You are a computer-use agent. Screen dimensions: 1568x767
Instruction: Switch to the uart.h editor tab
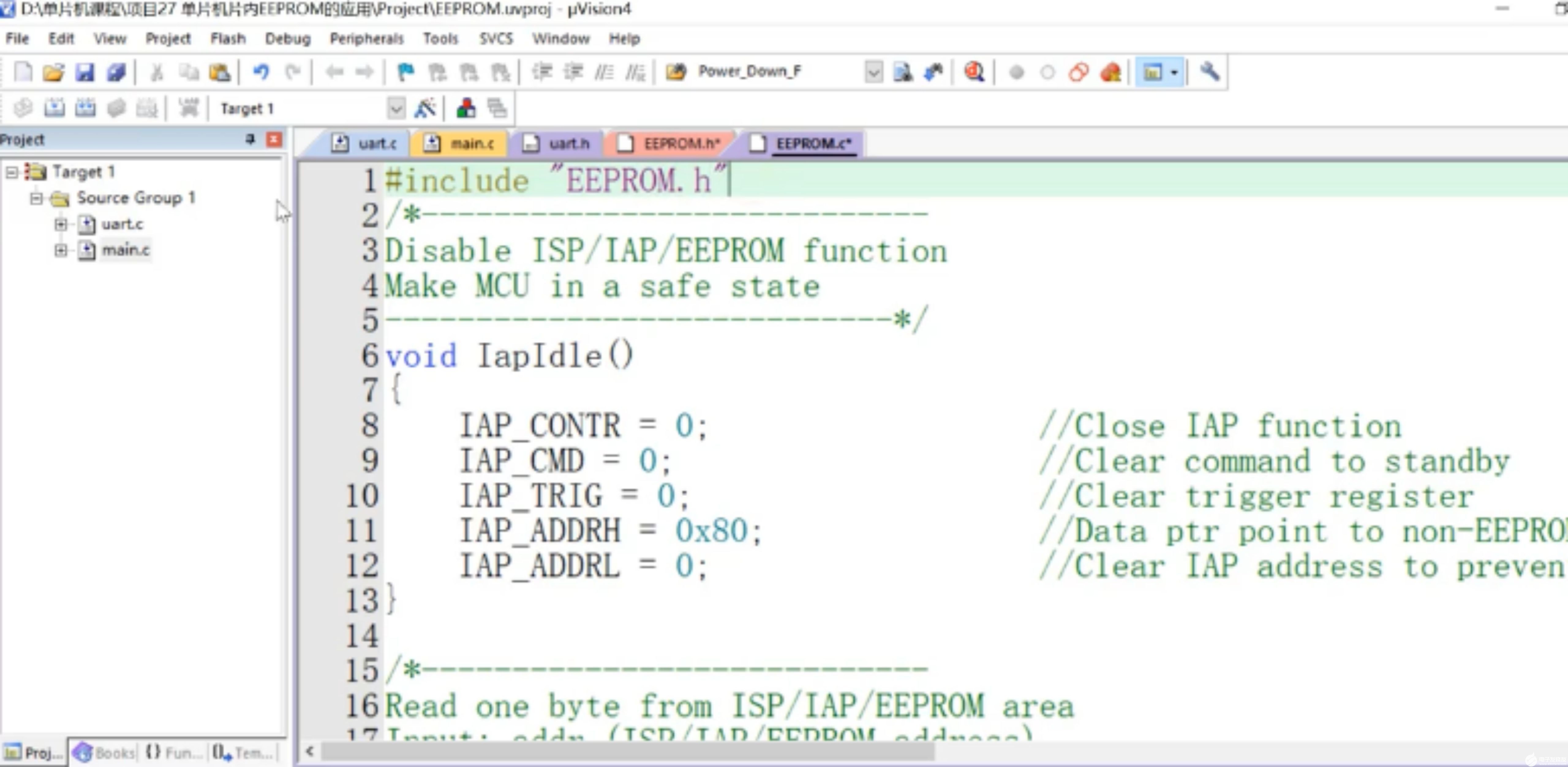click(557, 144)
